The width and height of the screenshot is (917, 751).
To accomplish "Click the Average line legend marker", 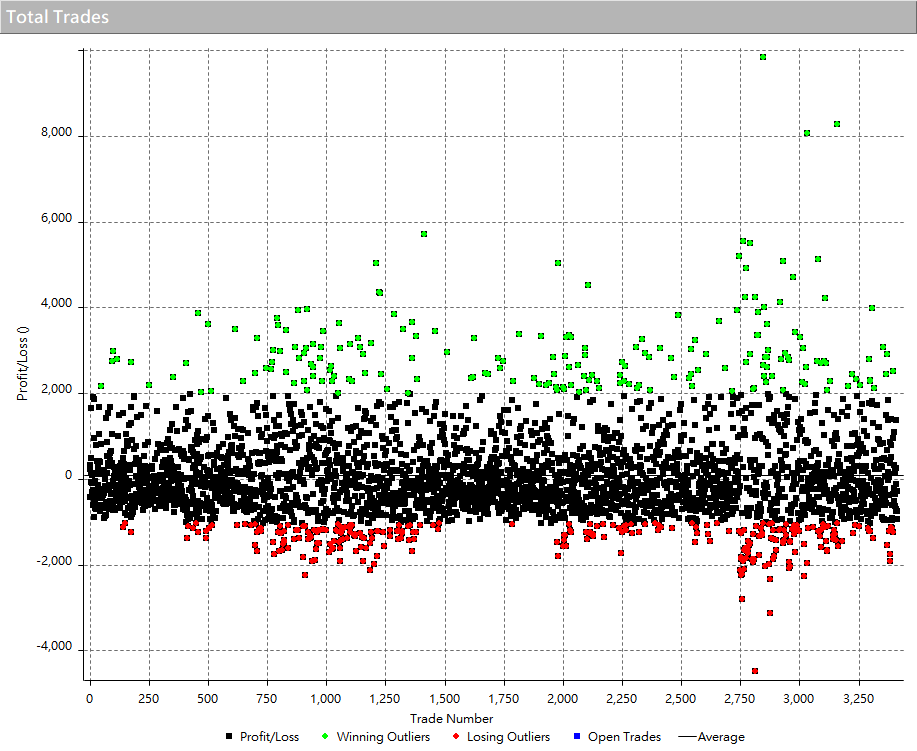I will (687, 737).
